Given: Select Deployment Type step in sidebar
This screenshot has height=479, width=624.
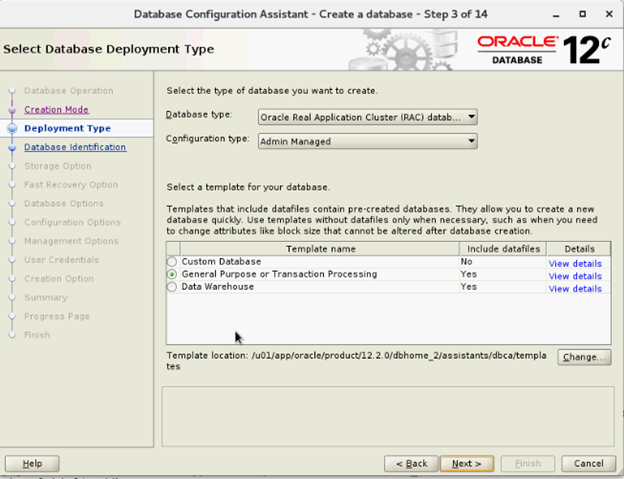Looking at the screenshot, I should 68,128.
